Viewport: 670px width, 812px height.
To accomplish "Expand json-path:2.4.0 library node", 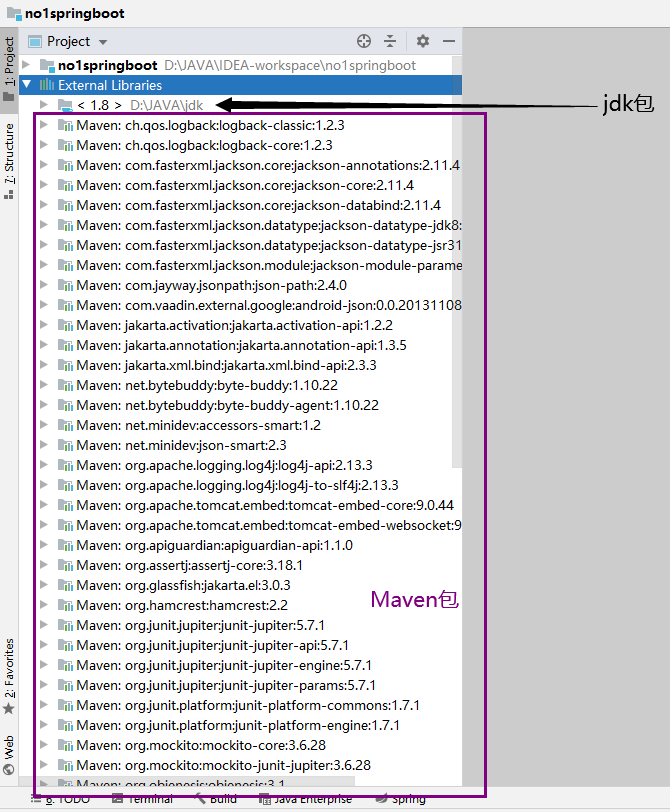I will point(44,285).
